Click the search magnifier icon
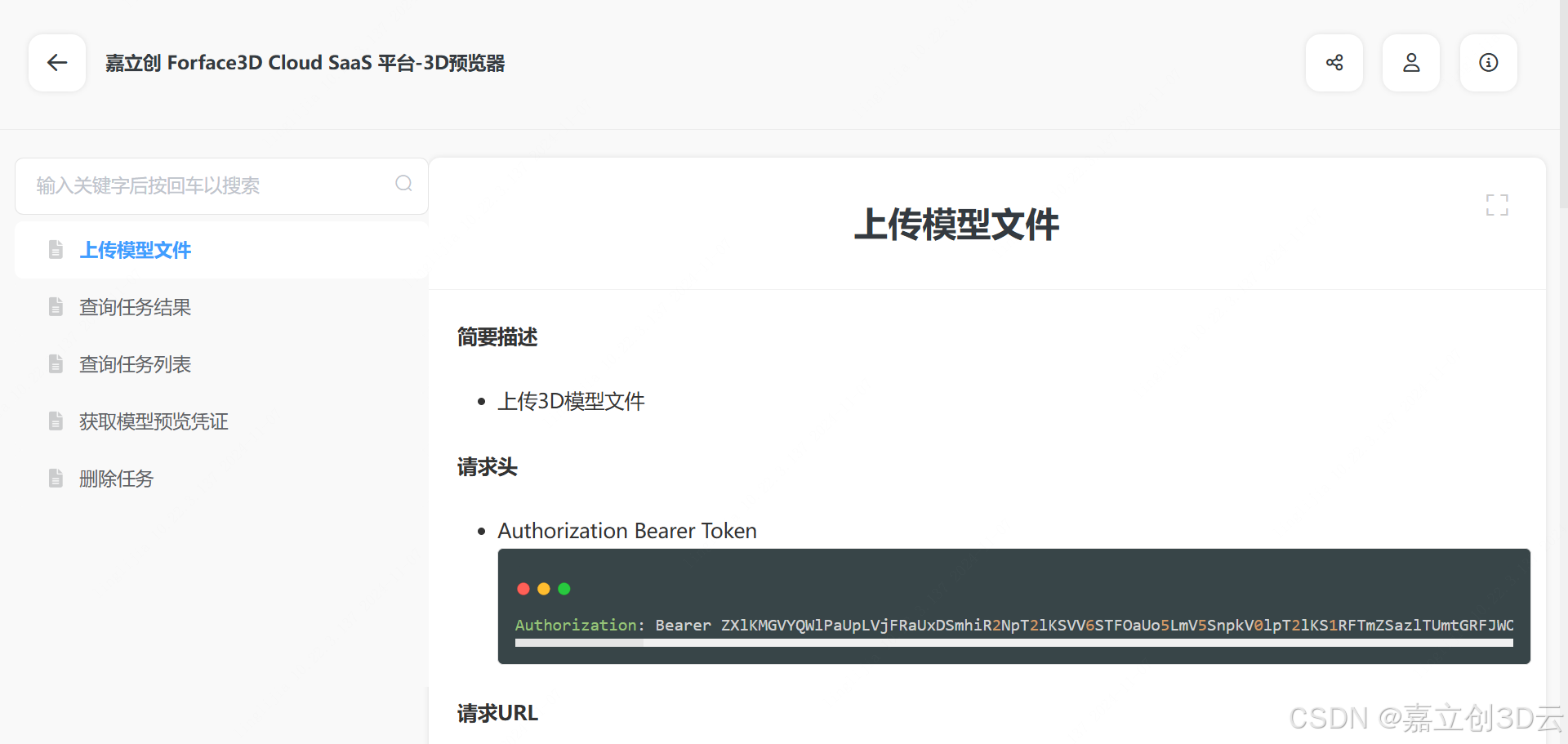 (x=403, y=184)
